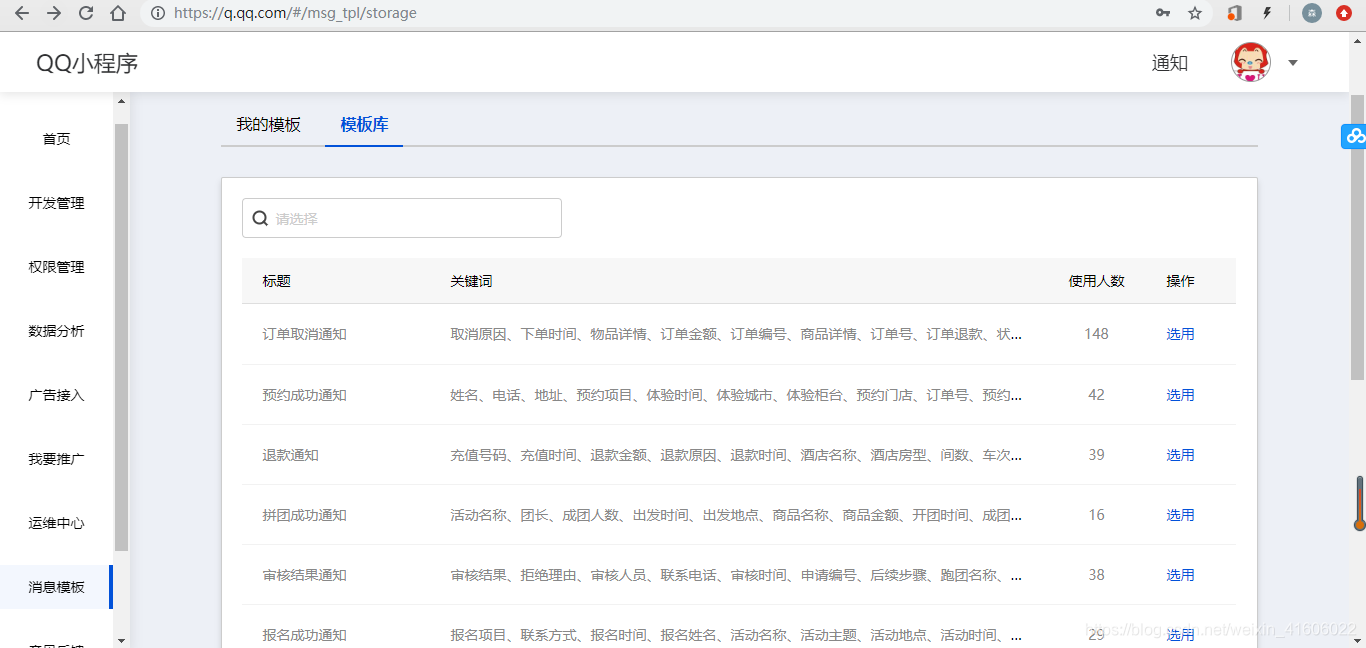Go back with the browser back arrow
This screenshot has width=1366, height=648.
click(x=22, y=13)
